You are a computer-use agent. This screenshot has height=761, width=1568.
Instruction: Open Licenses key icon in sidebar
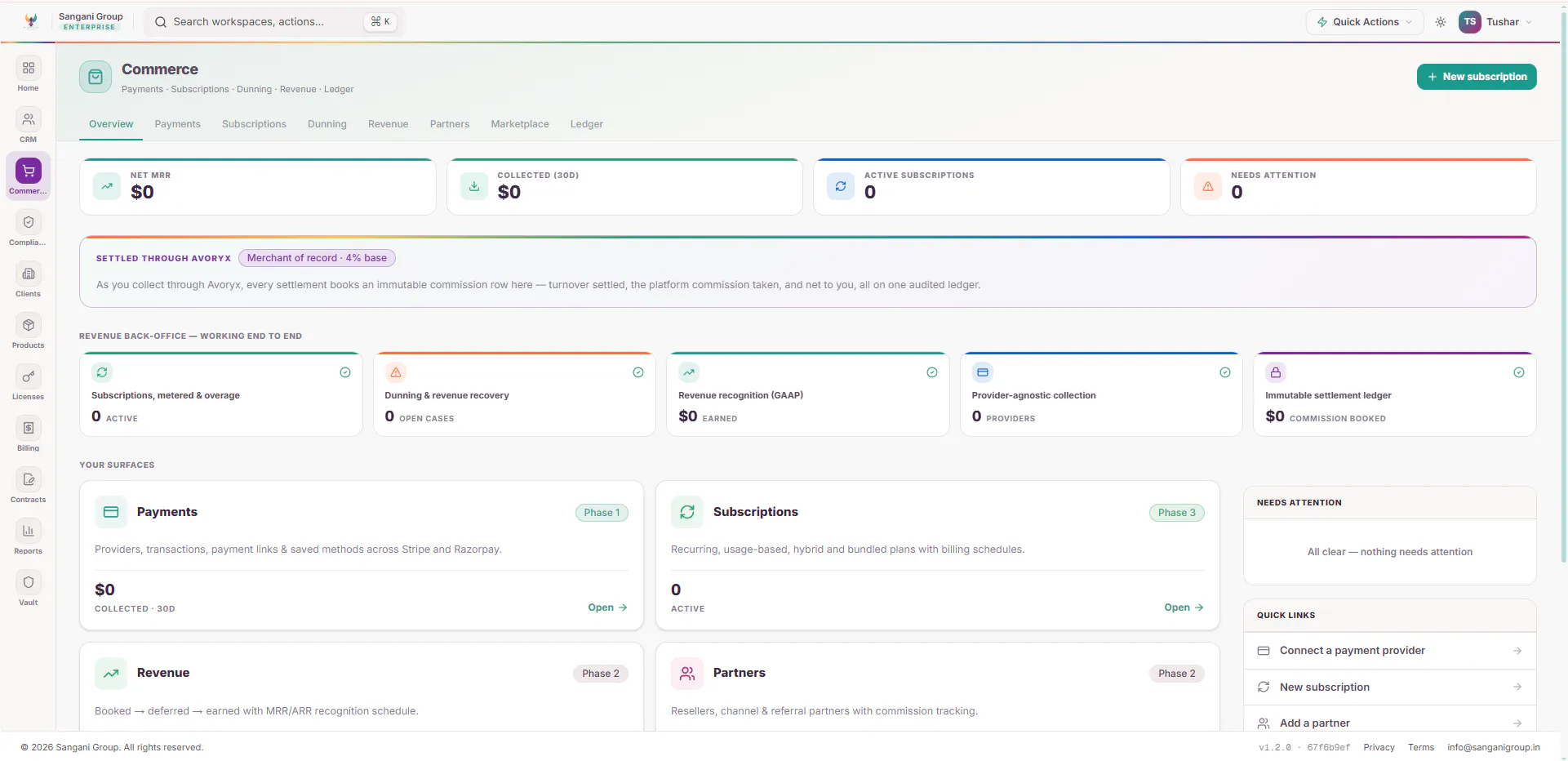click(x=29, y=376)
